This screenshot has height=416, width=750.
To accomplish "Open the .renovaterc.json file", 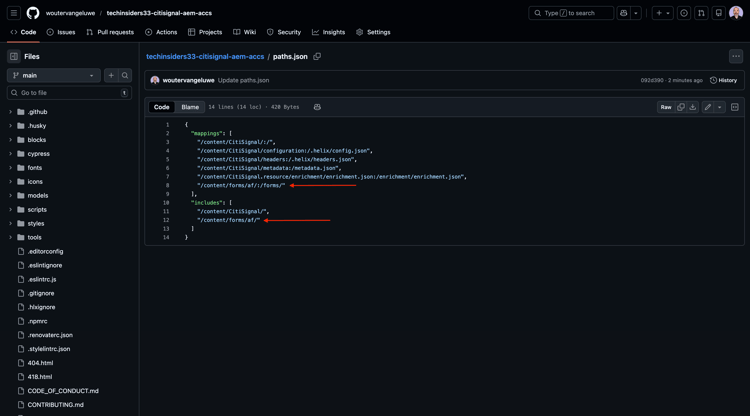I will point(50,335).
